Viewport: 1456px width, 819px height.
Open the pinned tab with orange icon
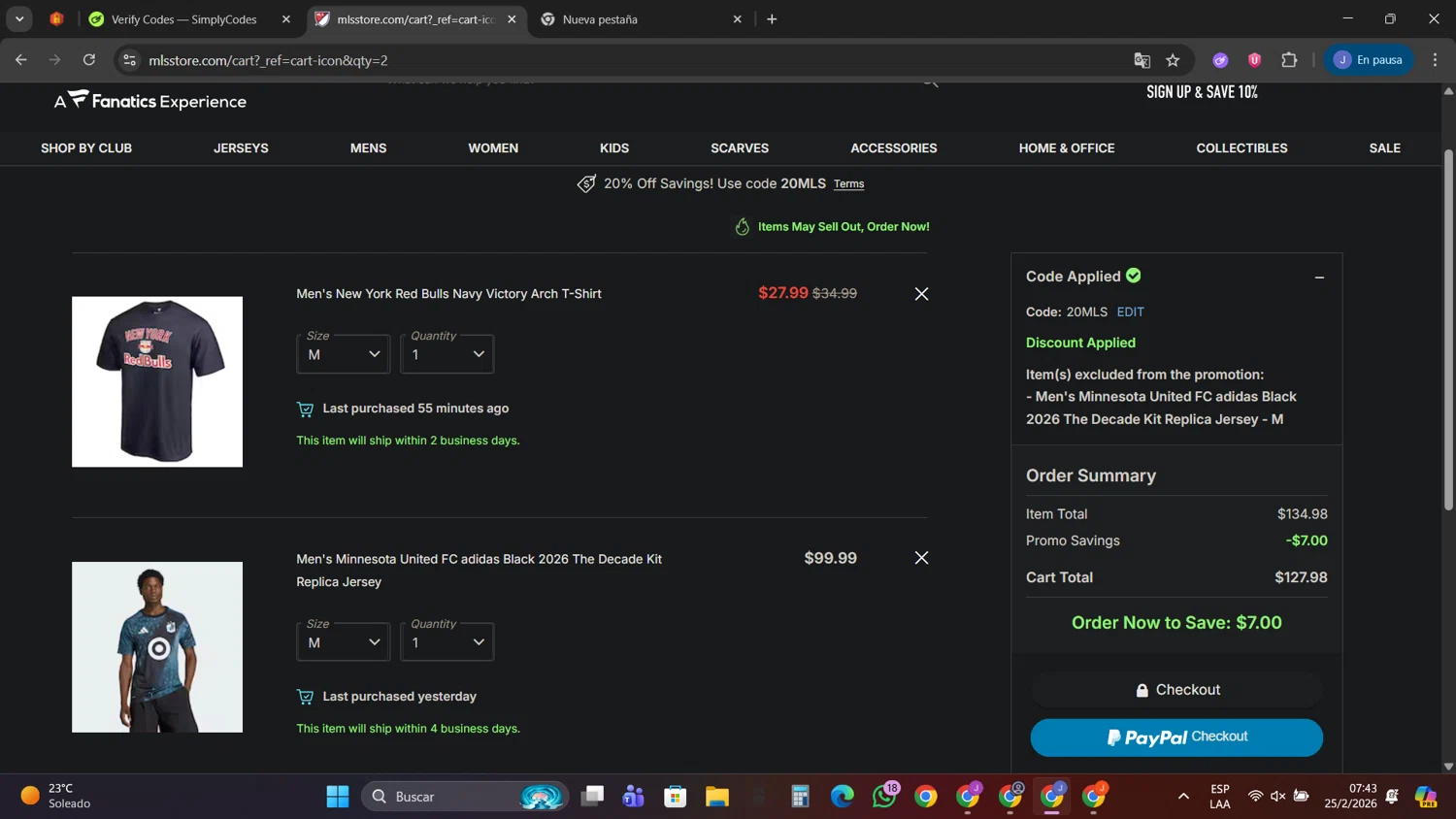(56, 19)
